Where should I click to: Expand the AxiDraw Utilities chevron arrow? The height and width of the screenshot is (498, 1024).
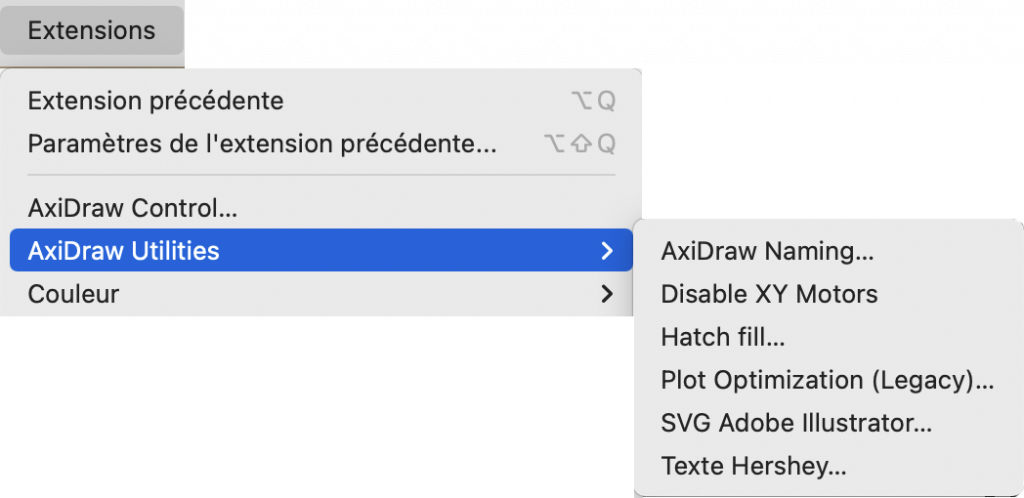click(606, 251)
